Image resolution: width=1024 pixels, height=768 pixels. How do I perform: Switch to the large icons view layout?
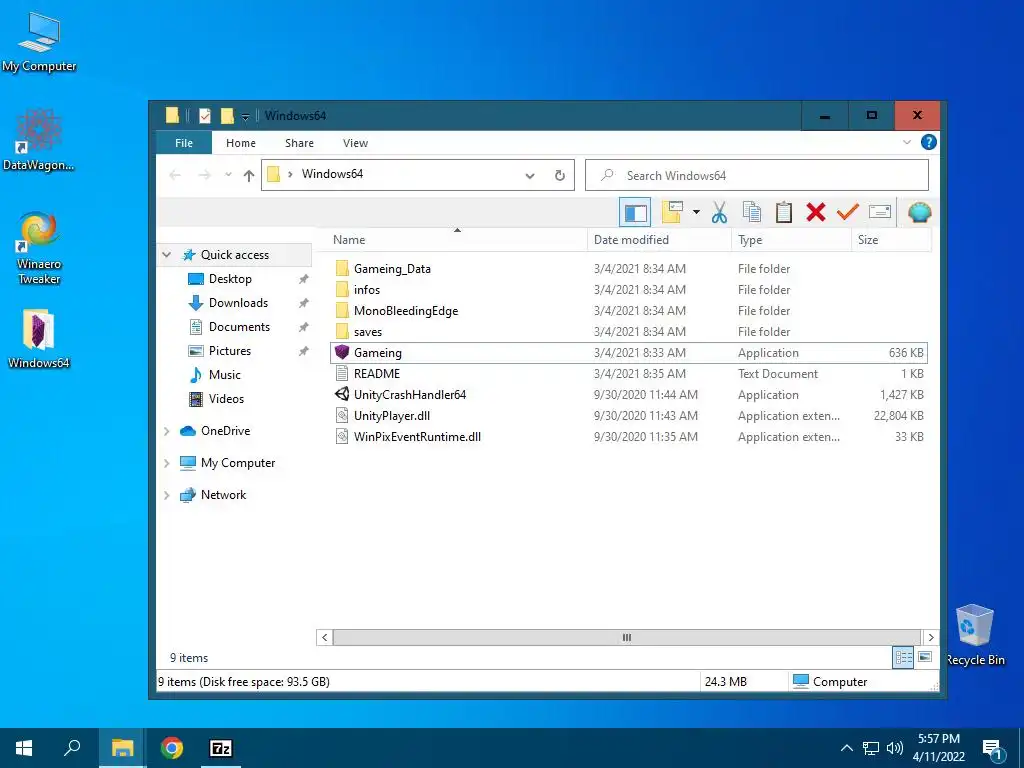pos(925,657)
